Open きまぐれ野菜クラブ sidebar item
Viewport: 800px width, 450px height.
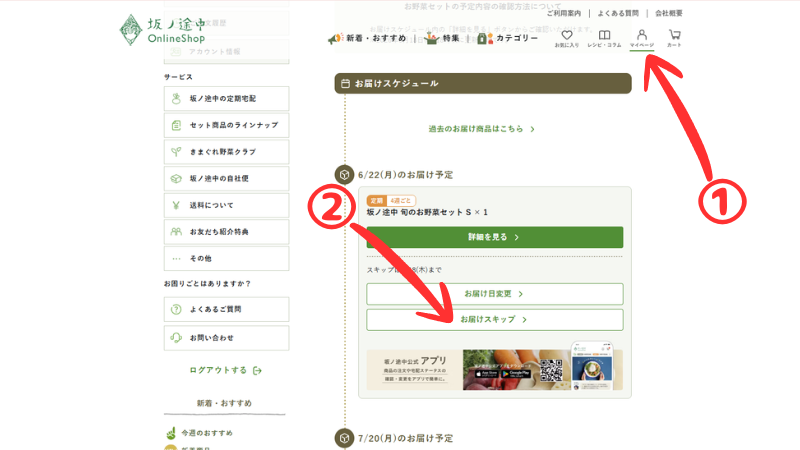pos(227,152)
